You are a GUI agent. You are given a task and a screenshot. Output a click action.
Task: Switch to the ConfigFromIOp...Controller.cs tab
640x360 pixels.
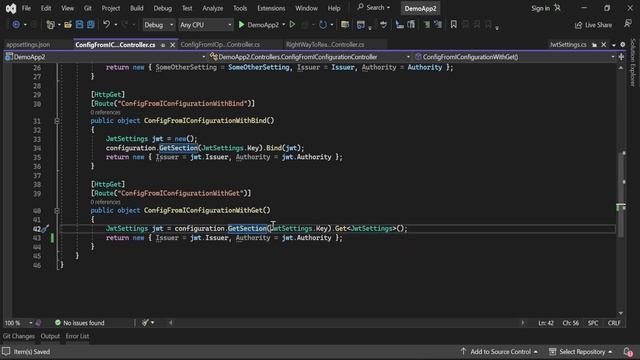point(220,44)
